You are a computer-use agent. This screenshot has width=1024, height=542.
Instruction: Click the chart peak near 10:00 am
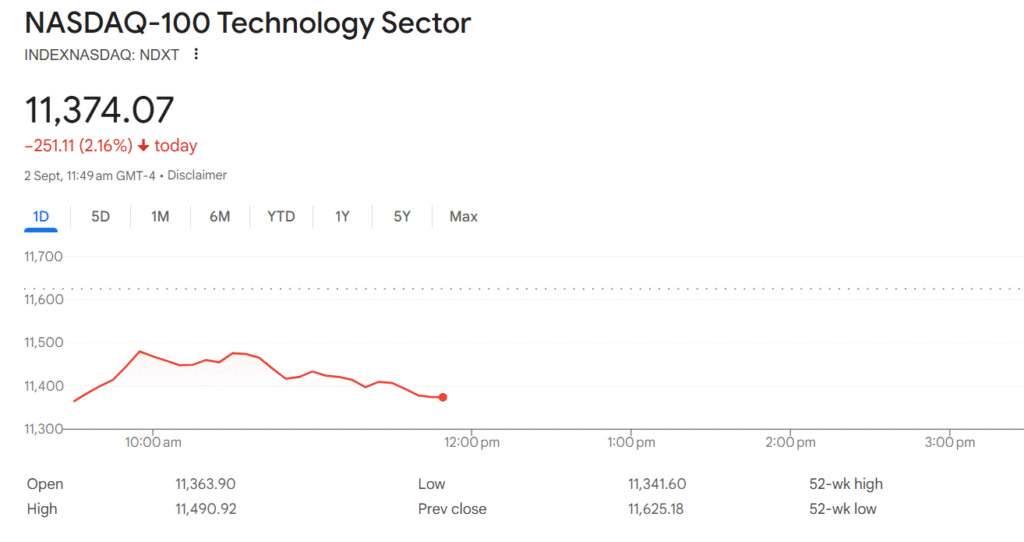pos(139,351)
